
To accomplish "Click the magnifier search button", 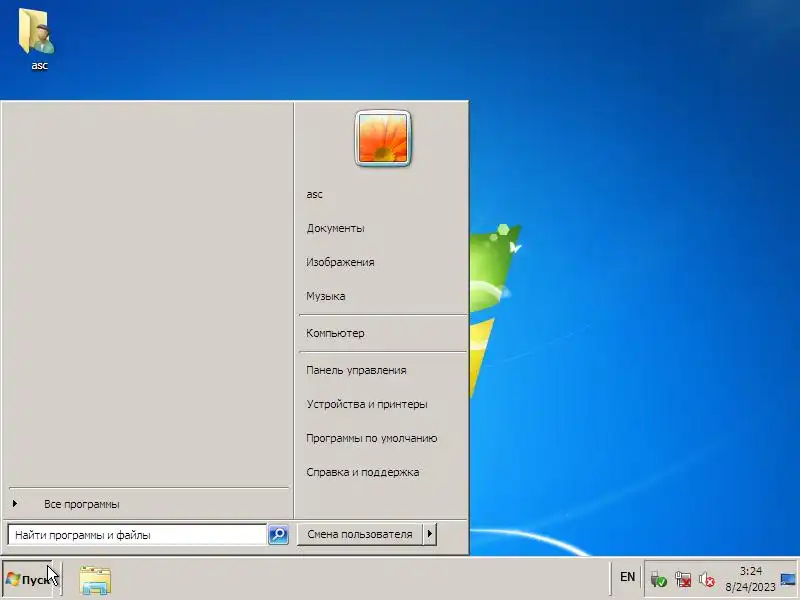I will click(x=278, y=535).
